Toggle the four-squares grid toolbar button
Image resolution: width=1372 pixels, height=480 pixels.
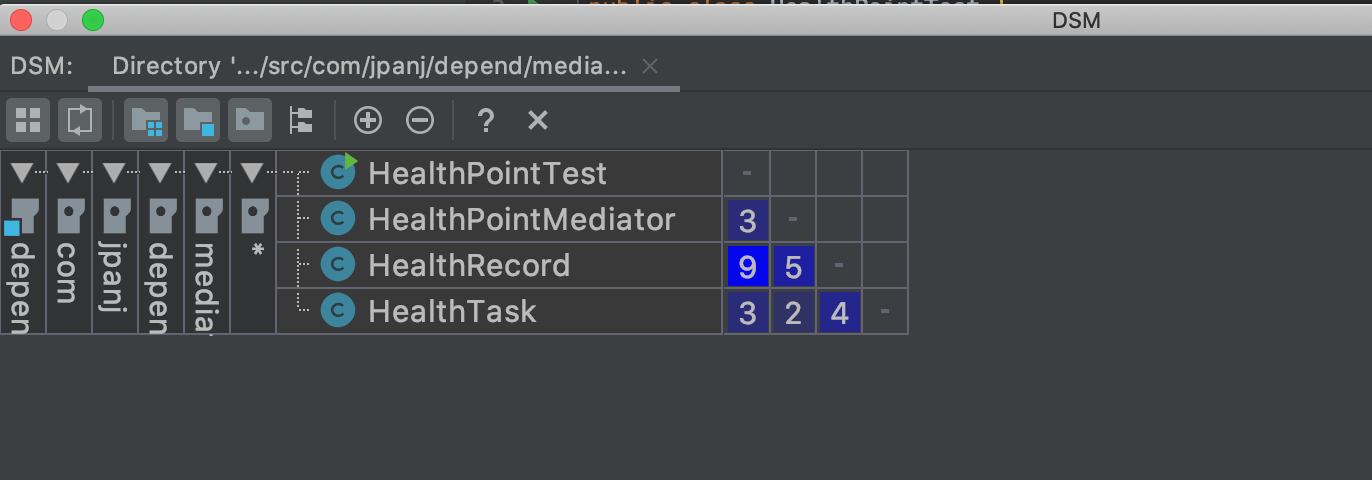pyautogui.click(x=28, y=121)
